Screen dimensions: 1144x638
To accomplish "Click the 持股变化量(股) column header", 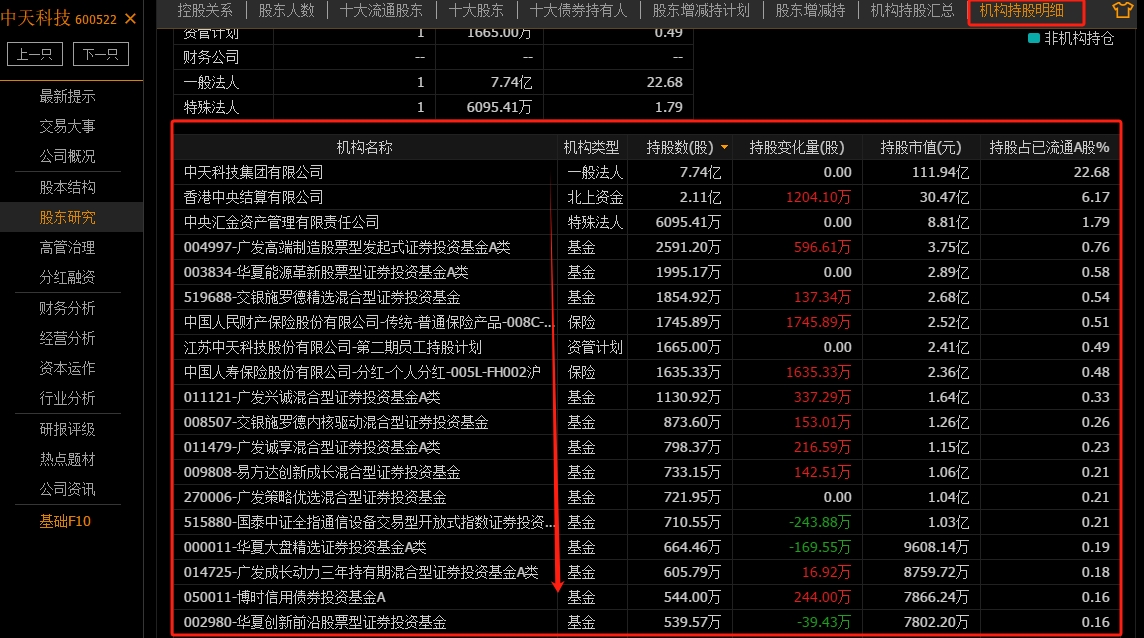I will pyautogui.click(x=797, y=147).
